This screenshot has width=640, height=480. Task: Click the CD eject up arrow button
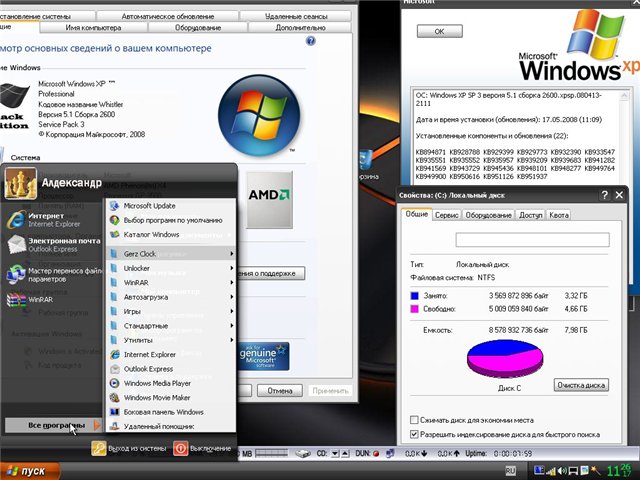pyautogui.click(x=345, y=453)
